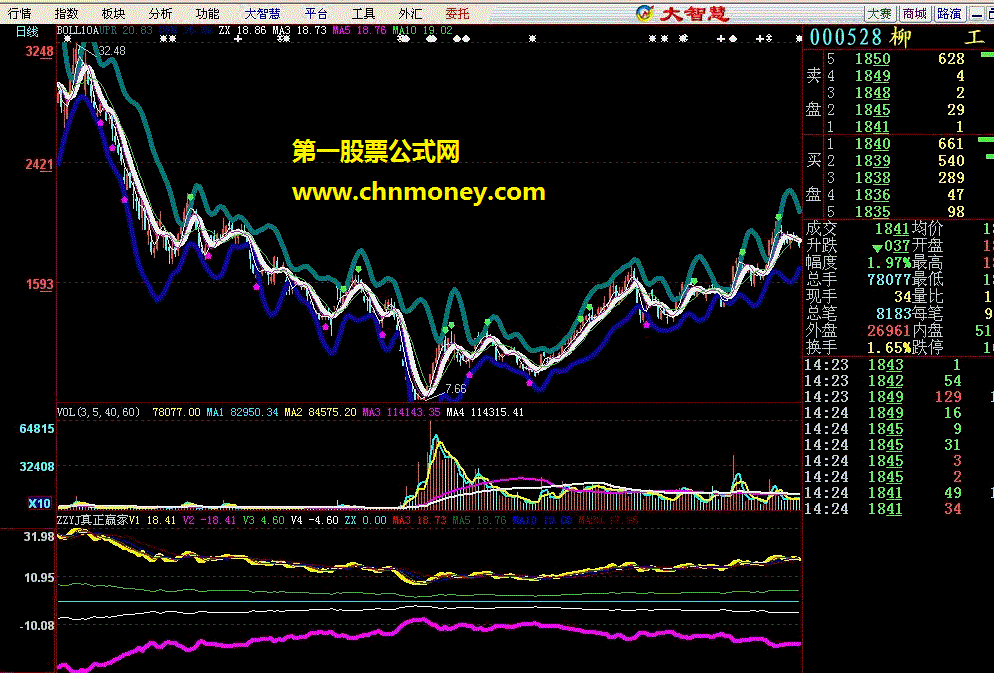Image resolution: width=994 pixels, height=673 pixels.
Task: Click the sell level 5 price 1850
Action: [x=872, y=59]
